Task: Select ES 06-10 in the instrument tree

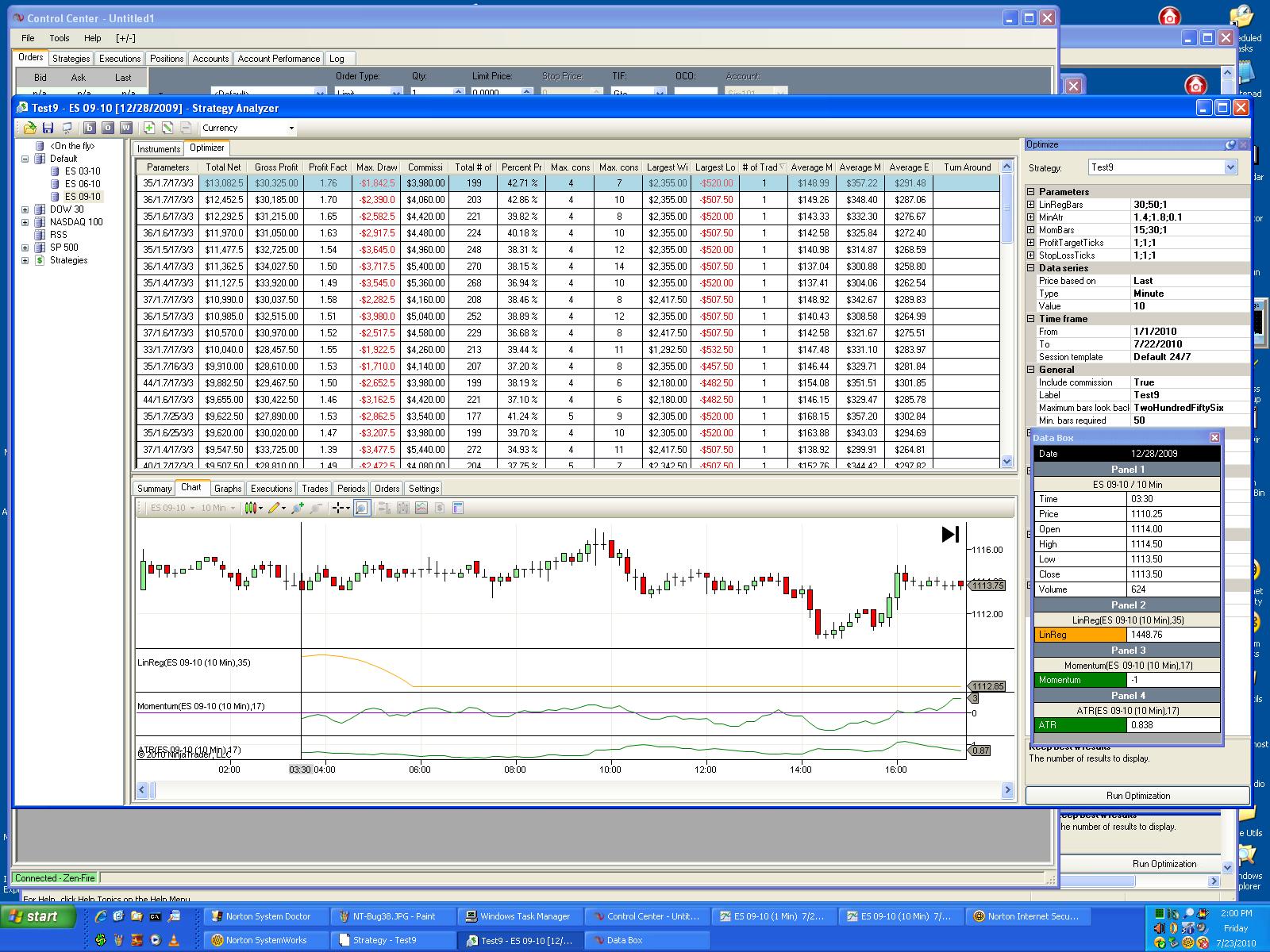Action: tap(83, 184)
